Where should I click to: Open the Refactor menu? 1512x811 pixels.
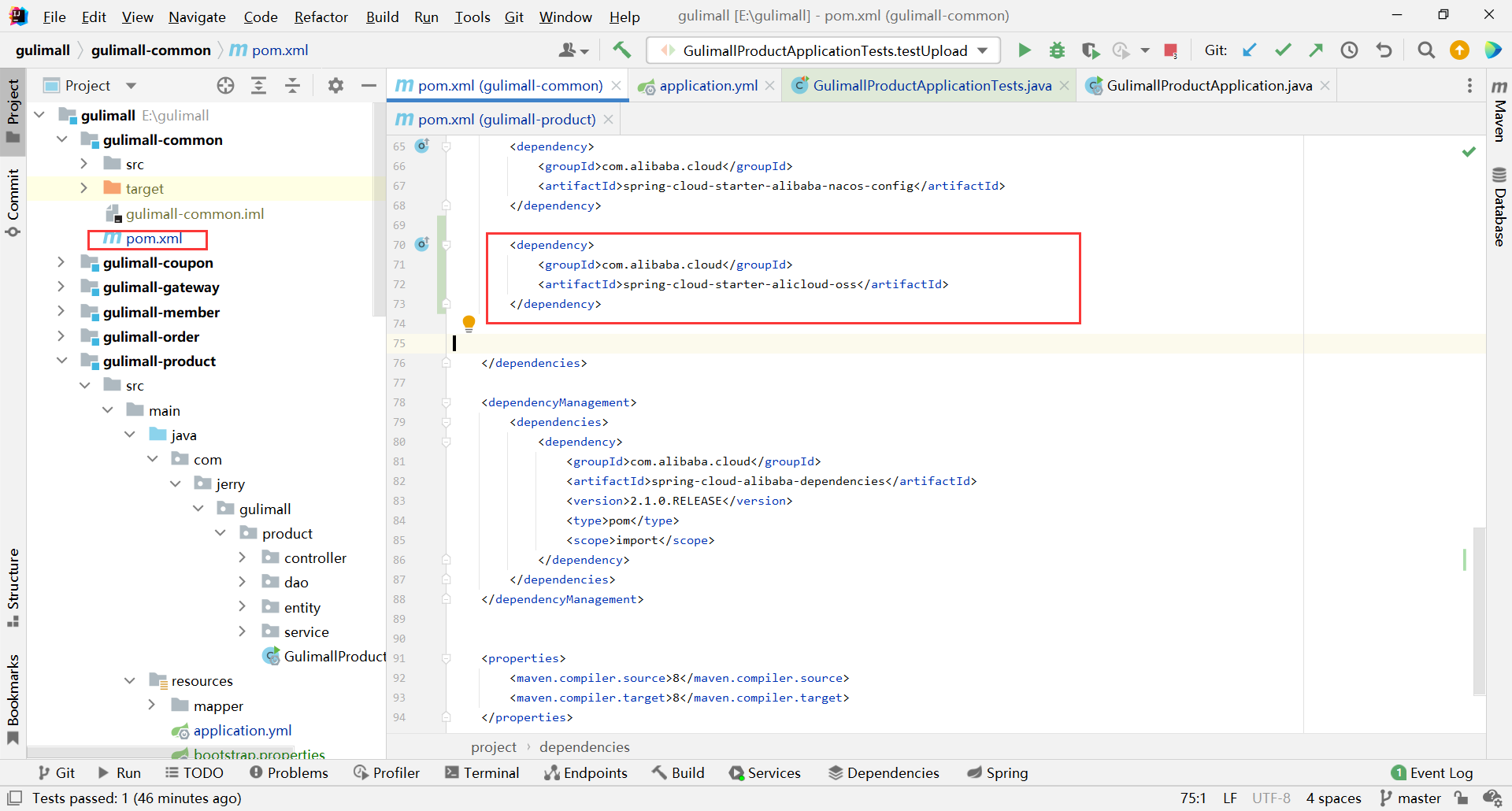321,17
